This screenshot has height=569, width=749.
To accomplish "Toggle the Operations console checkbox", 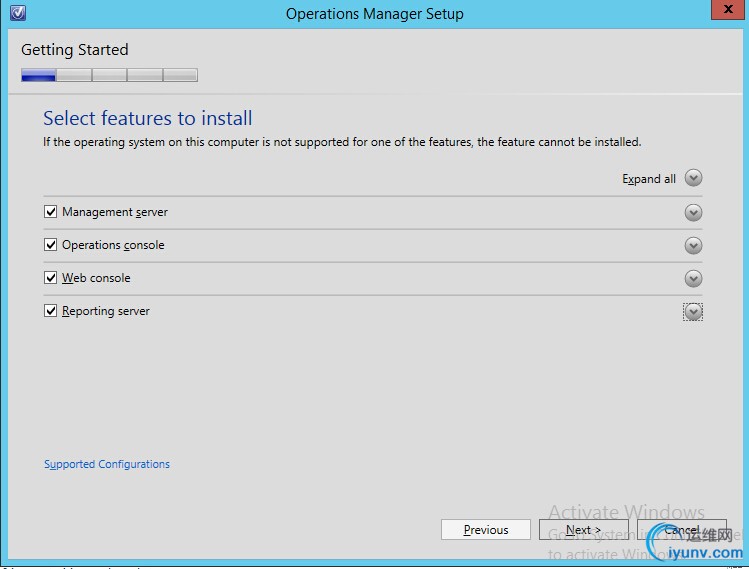I will tap(51, 245).
